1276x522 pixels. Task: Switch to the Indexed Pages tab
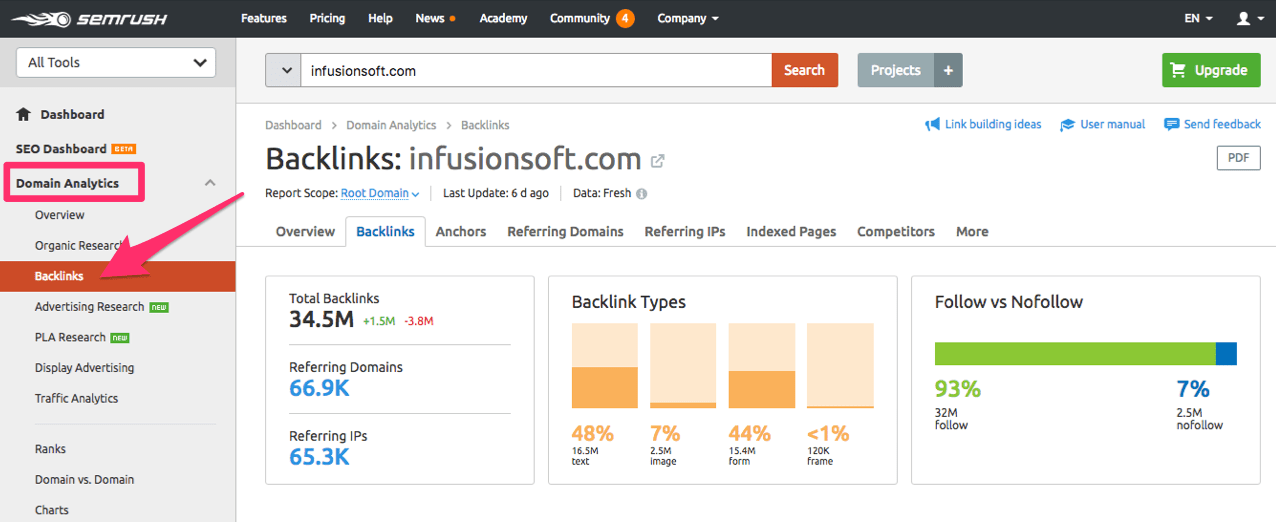pyautogui.click(x=791, y=231)
